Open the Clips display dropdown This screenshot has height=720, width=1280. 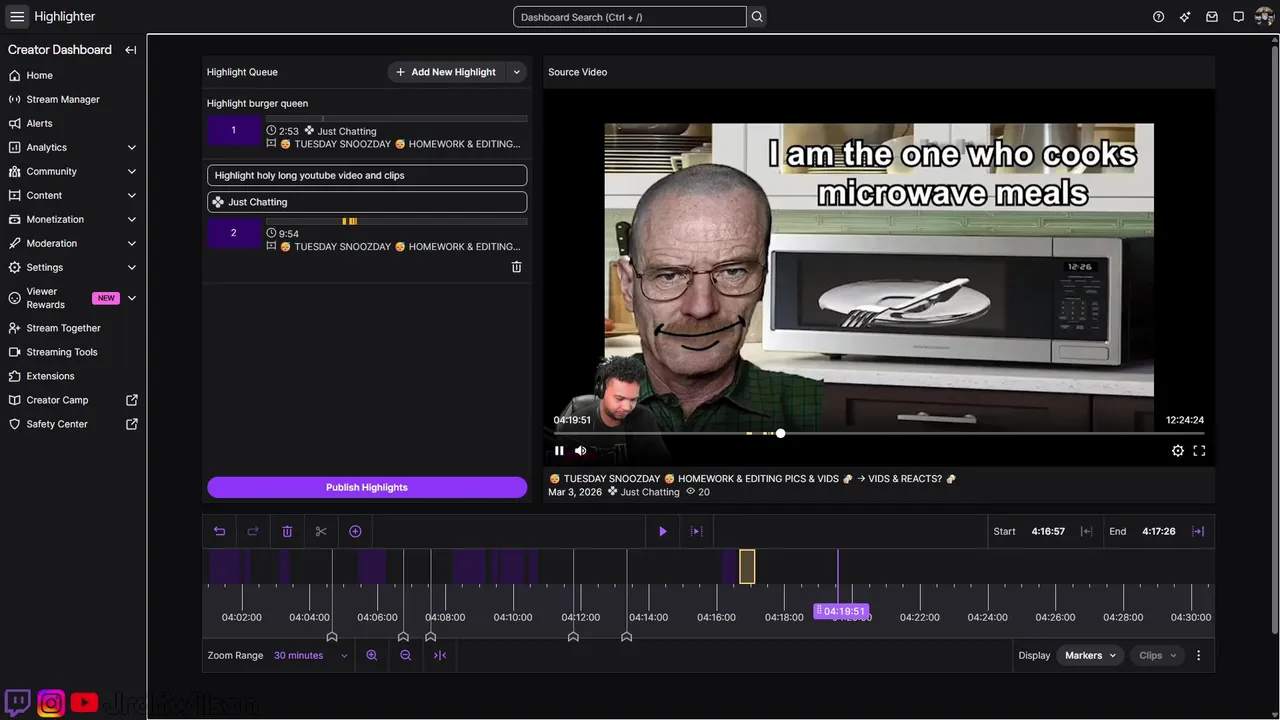coord(1157,655)
